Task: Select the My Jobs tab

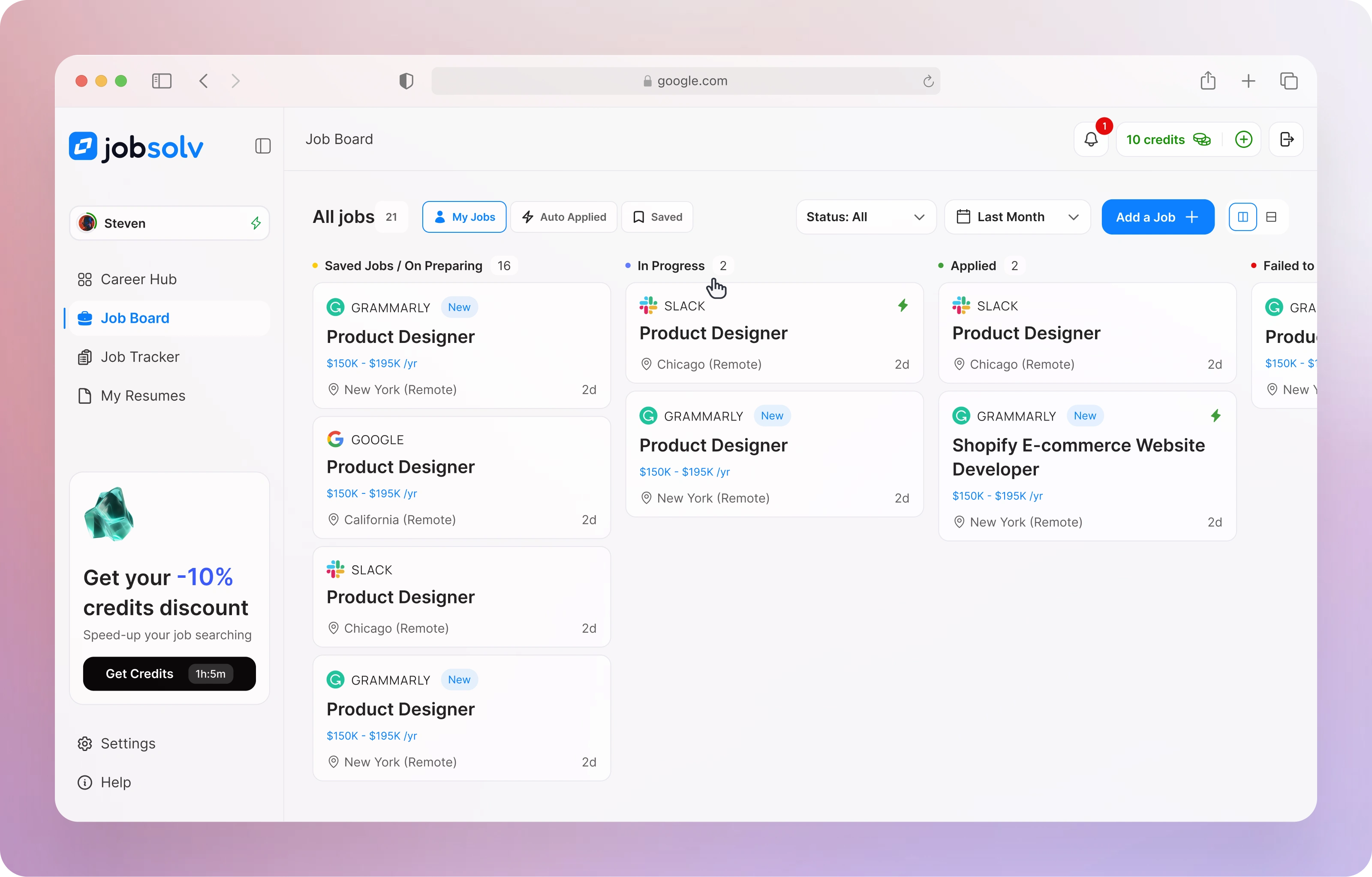Action: tap(464, 217)
